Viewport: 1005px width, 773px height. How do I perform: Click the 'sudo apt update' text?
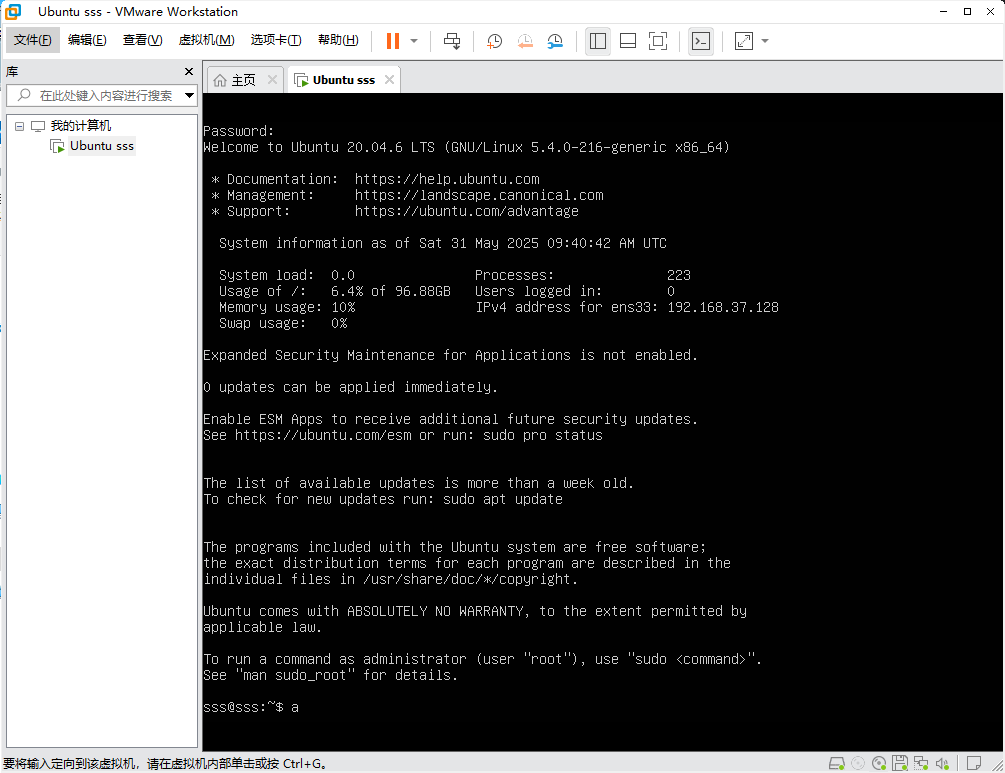tap(503, 499)
